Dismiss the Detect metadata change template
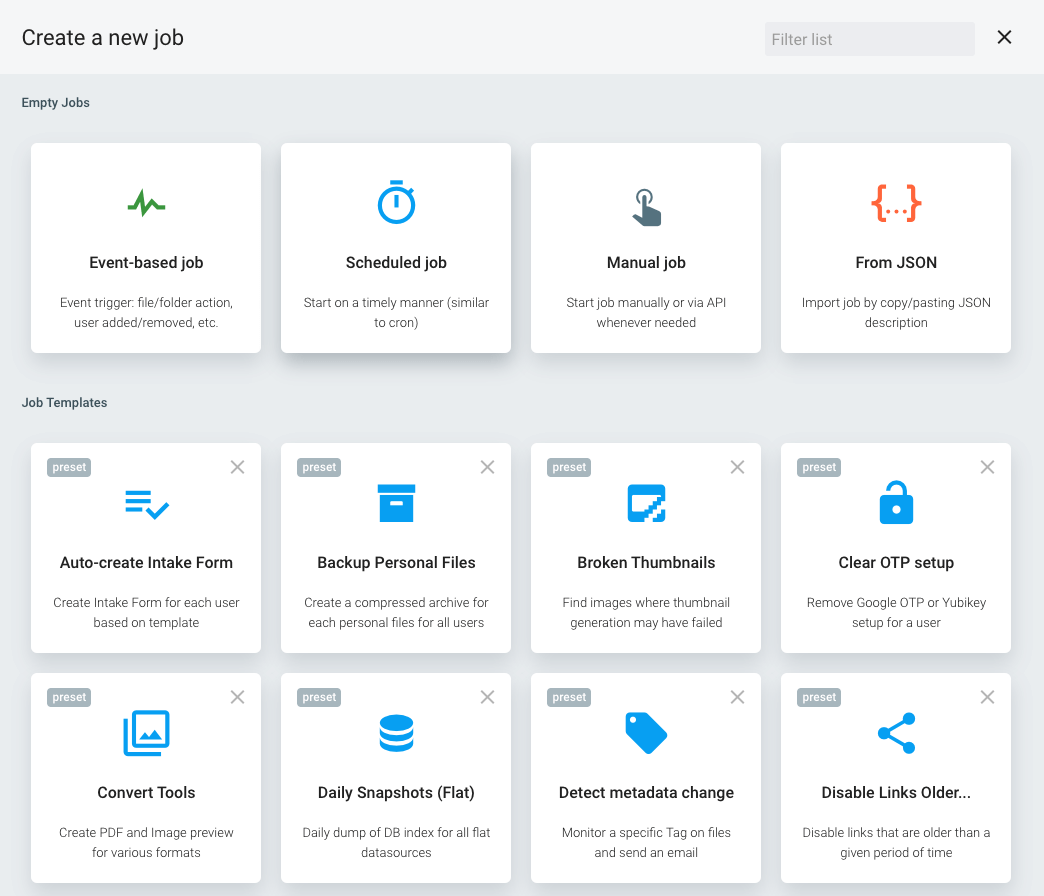 (737, 697)
